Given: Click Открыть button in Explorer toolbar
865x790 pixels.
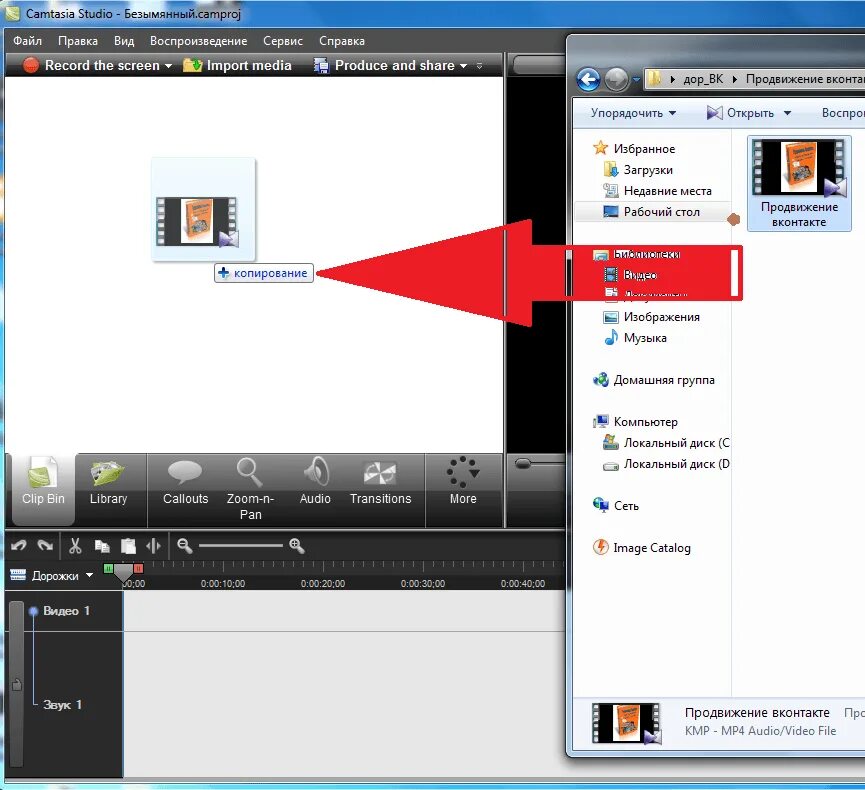Looking at the screenshot, I should click(740, 113).
